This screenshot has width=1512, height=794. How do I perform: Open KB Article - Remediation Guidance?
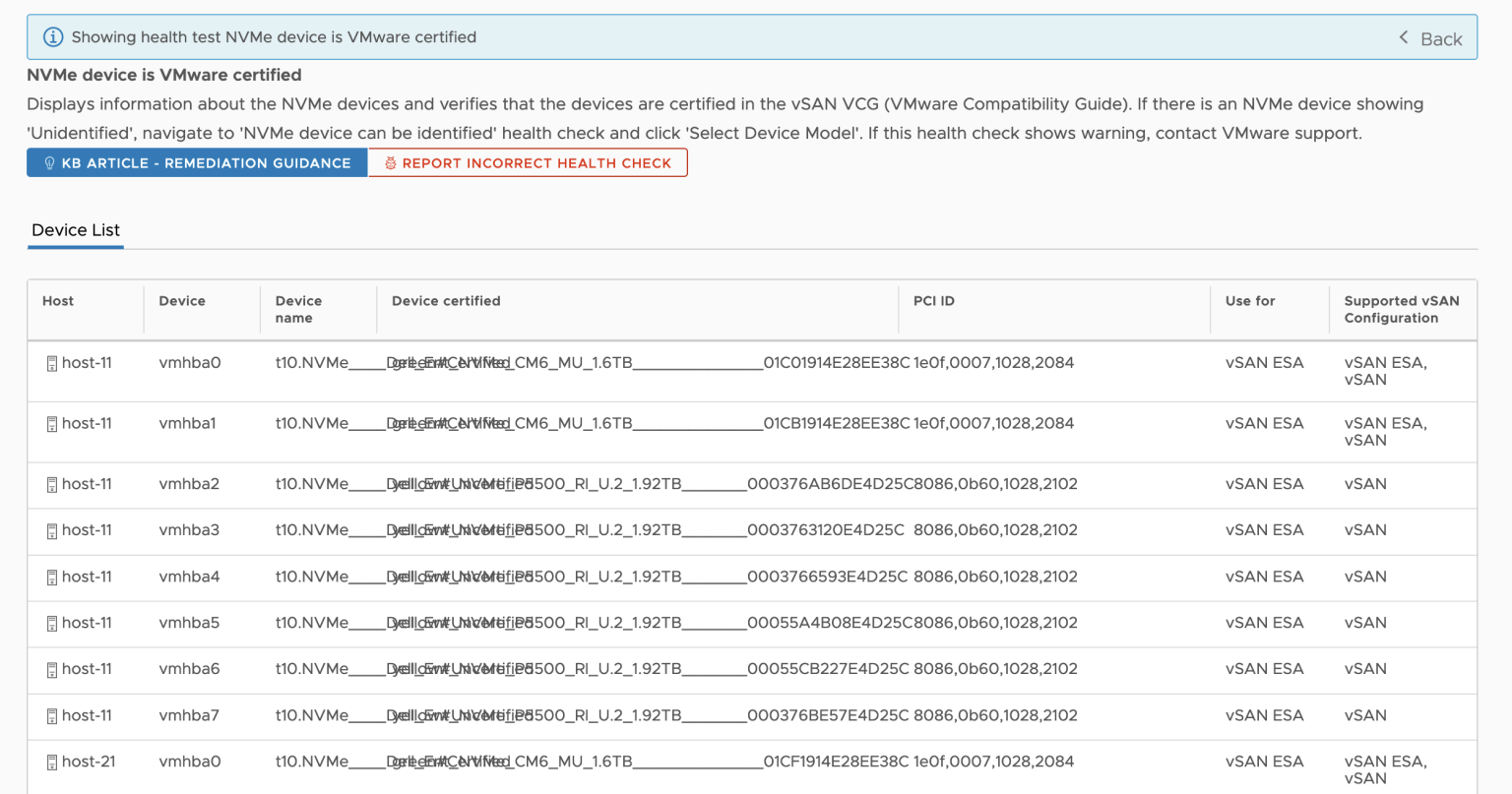coord(197,162)
